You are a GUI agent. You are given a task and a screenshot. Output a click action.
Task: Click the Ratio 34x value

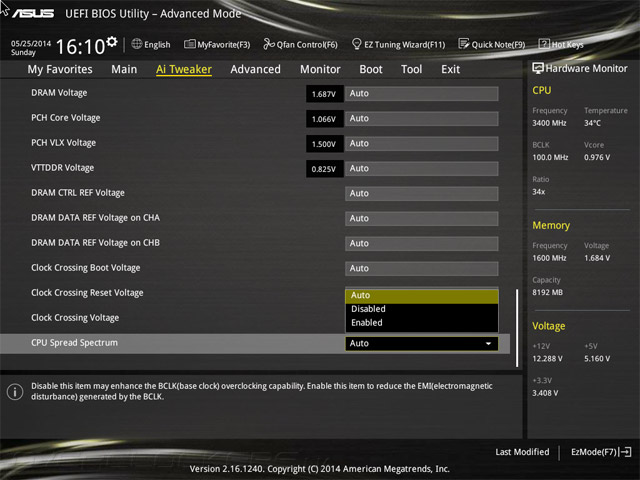[x=538, y=192]
